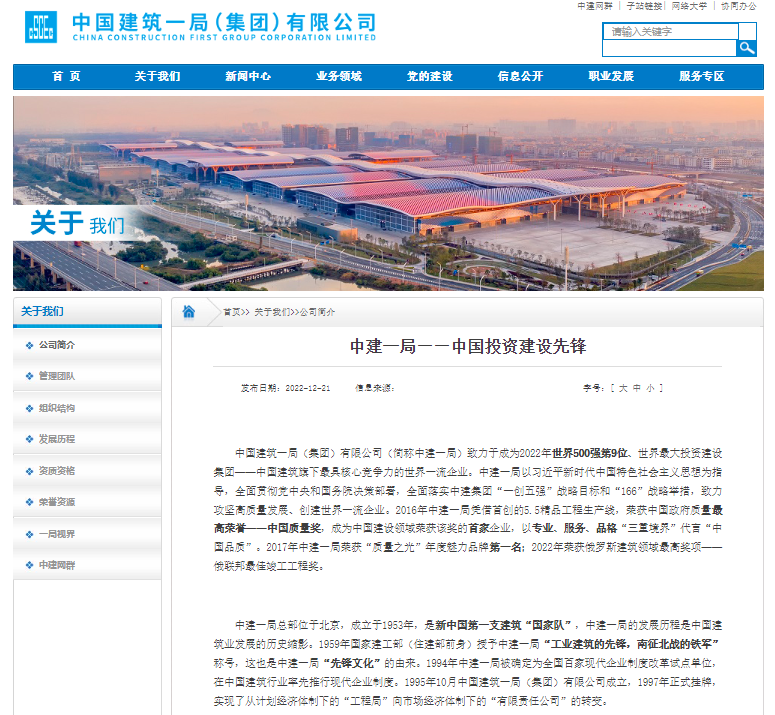Click the 首页 breadcrumb link
This screenshot has width=775, height=715.
click(x=232, y=312)
